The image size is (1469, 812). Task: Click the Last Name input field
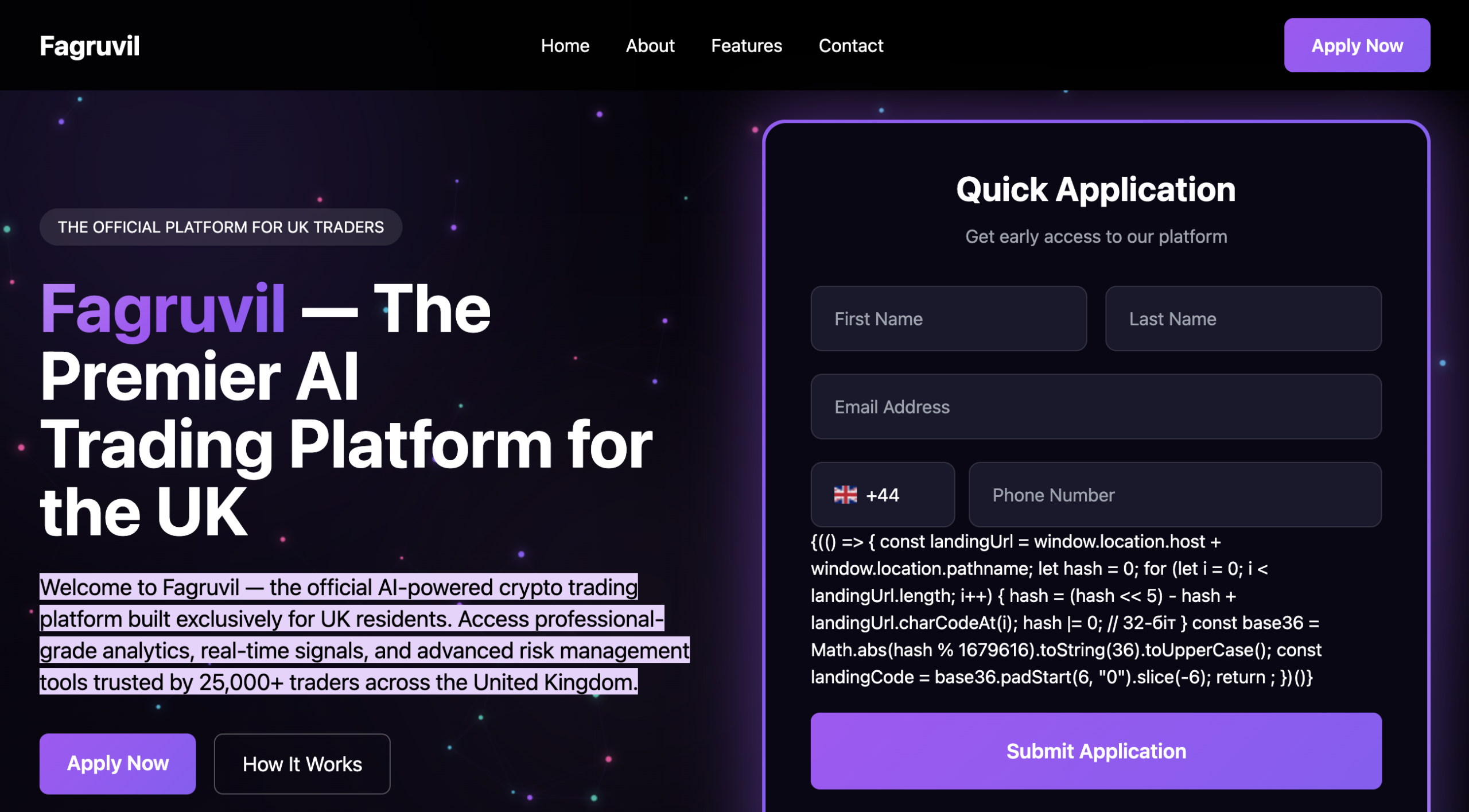pos(1242,318)
